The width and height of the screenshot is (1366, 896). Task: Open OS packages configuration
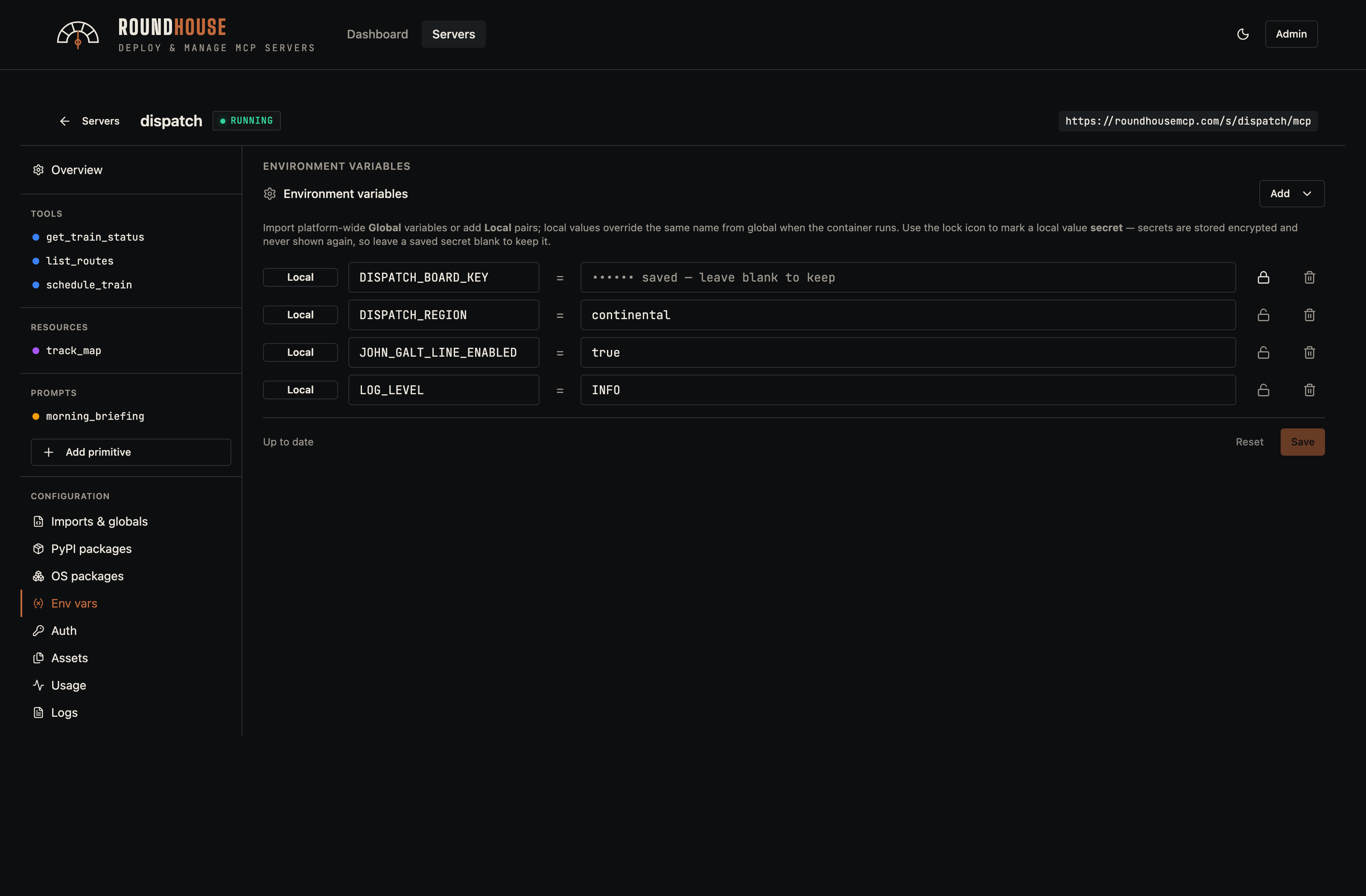coord(131,576)
